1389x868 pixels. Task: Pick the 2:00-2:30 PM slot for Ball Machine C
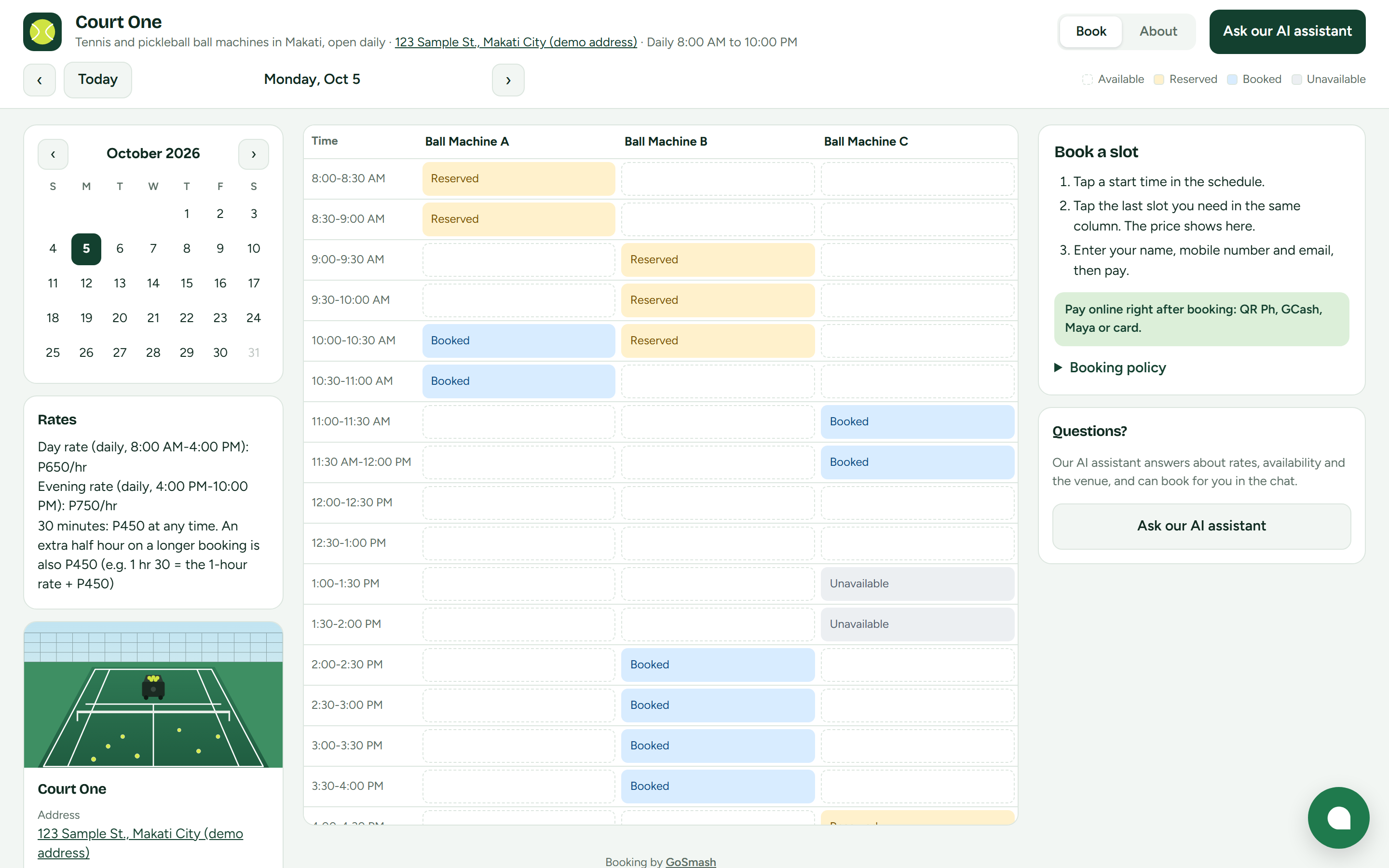coord(917,665)
